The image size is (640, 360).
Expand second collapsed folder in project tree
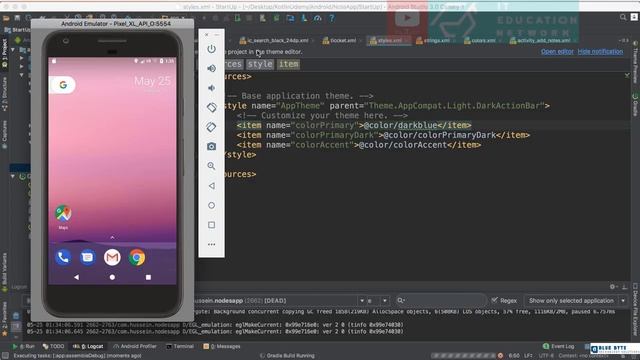click(21, 66)
